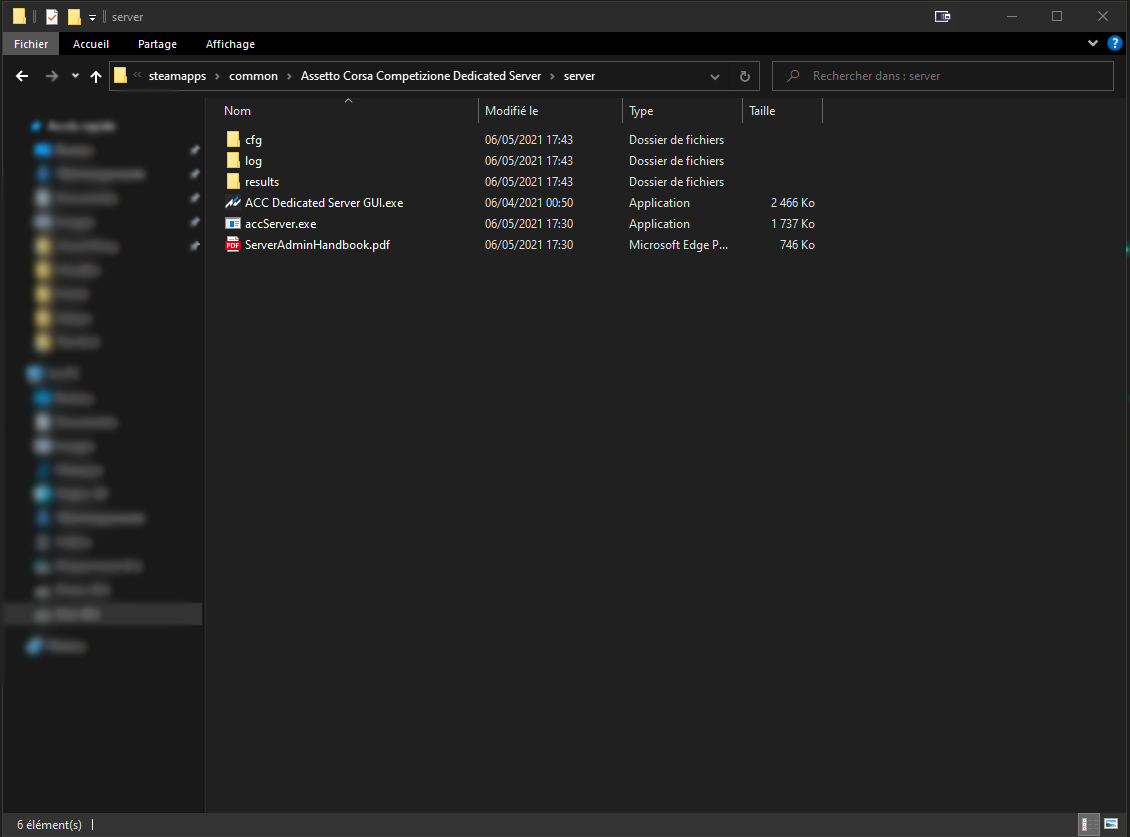Expand the ribbon with the chevron
Image resolution: width=1130 pixels, height=837 pixels.
pos(1093,43)
